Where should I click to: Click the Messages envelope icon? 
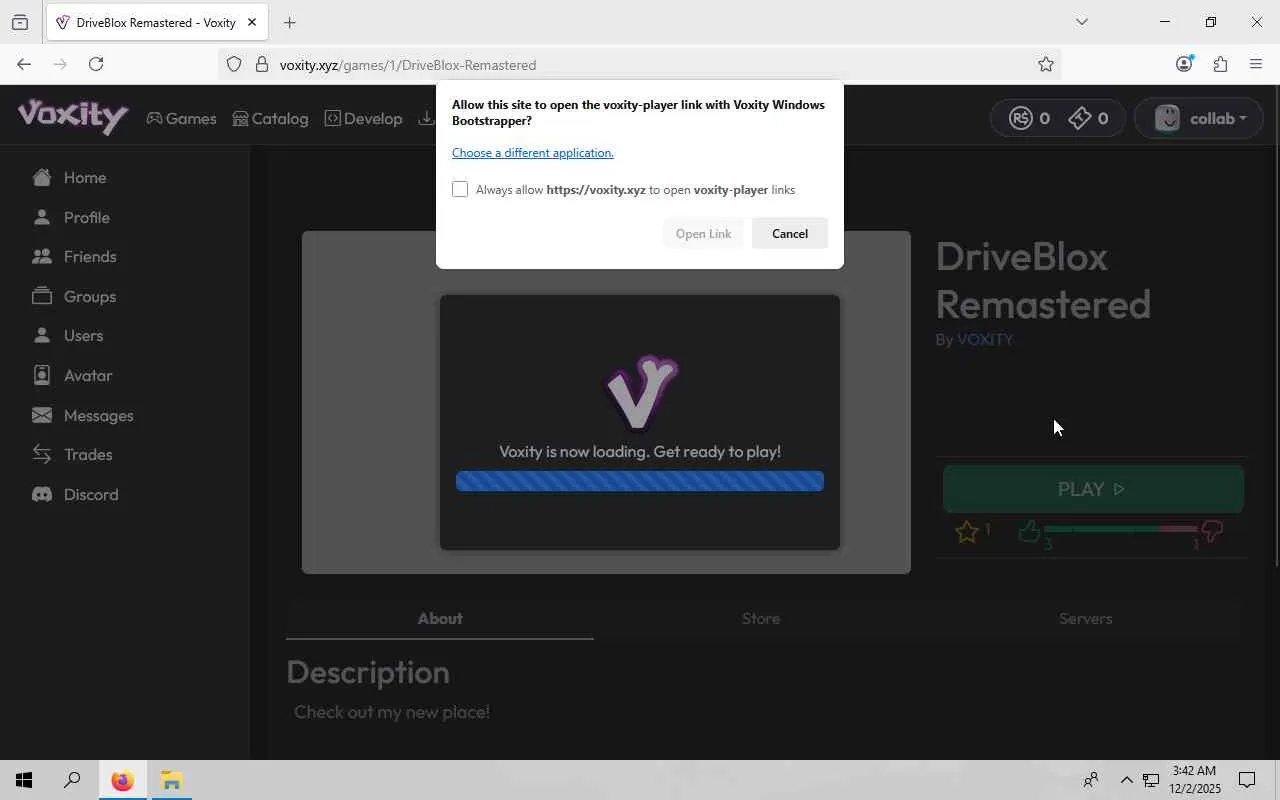pyautogui.click(x=42, y=415)
